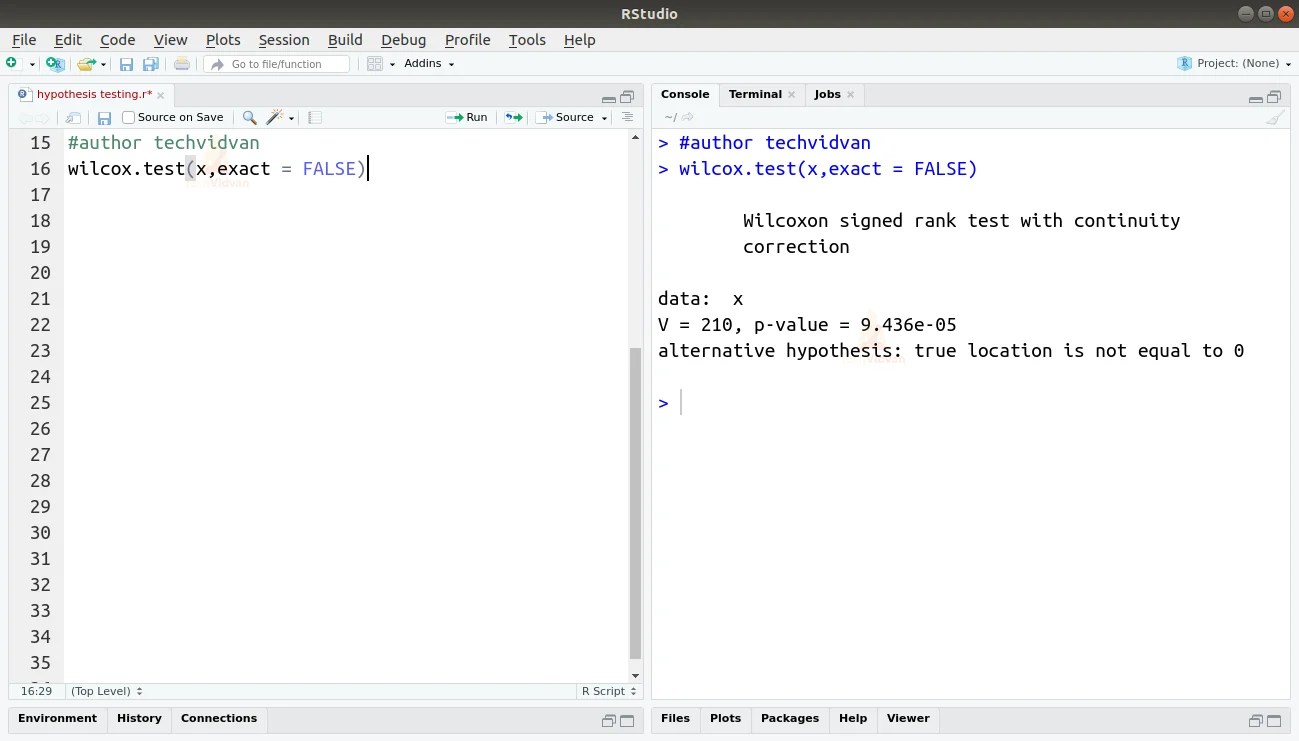Viewport: 1299px width, 741px height.
Task: Open the View menu
Action: 170,39
